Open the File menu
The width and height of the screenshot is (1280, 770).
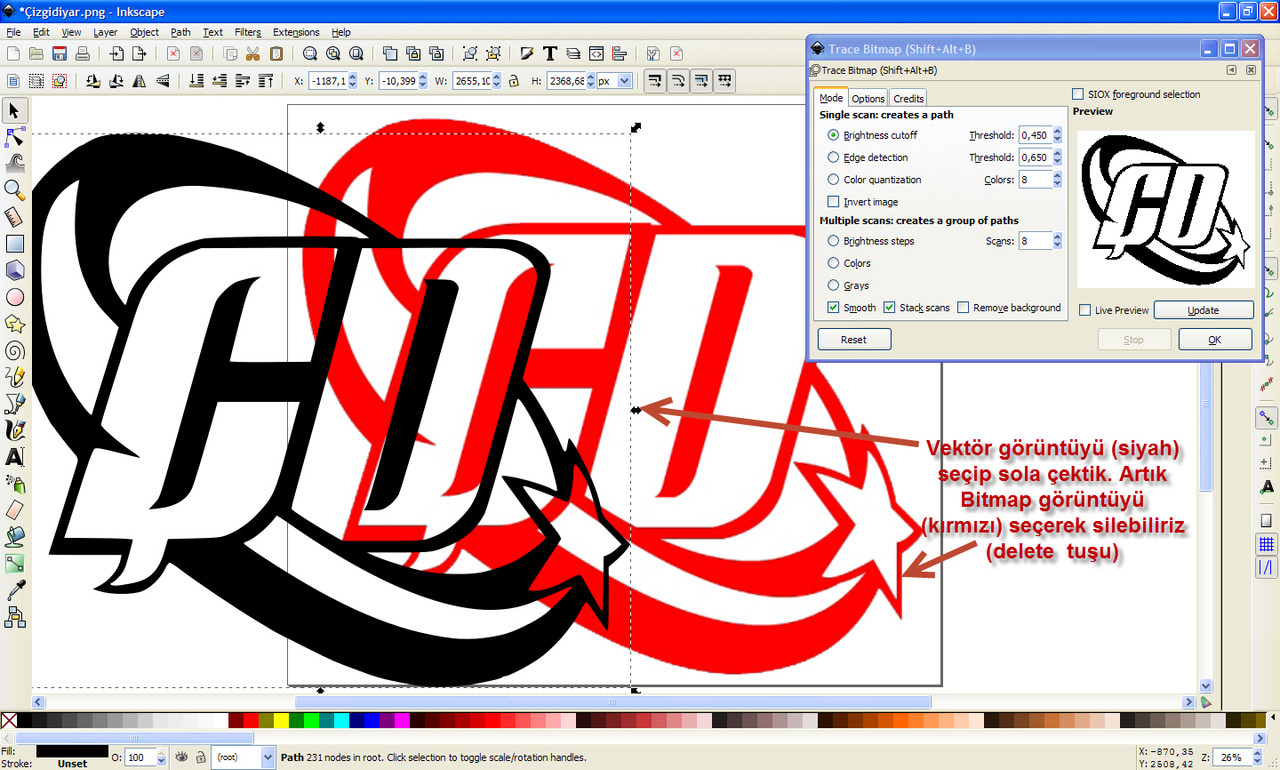[x=13, y=32]
